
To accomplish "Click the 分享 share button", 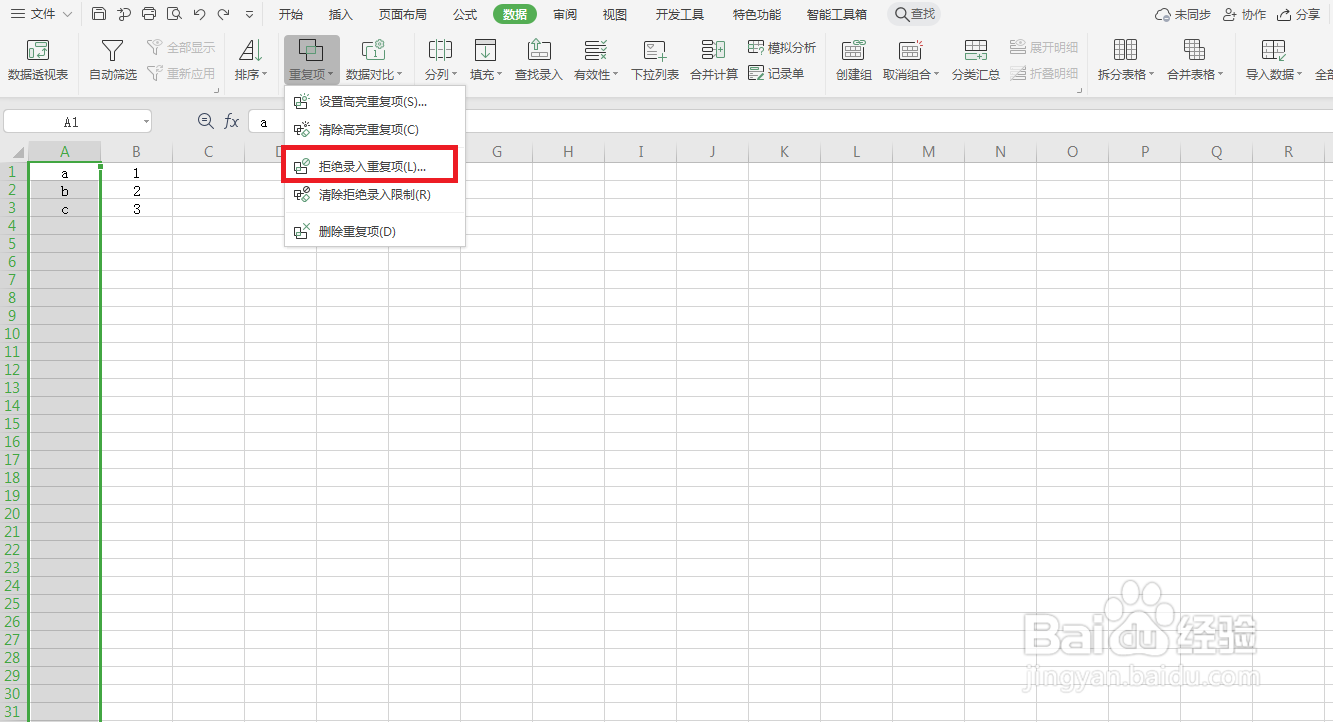I will [x=1299, y=15].
